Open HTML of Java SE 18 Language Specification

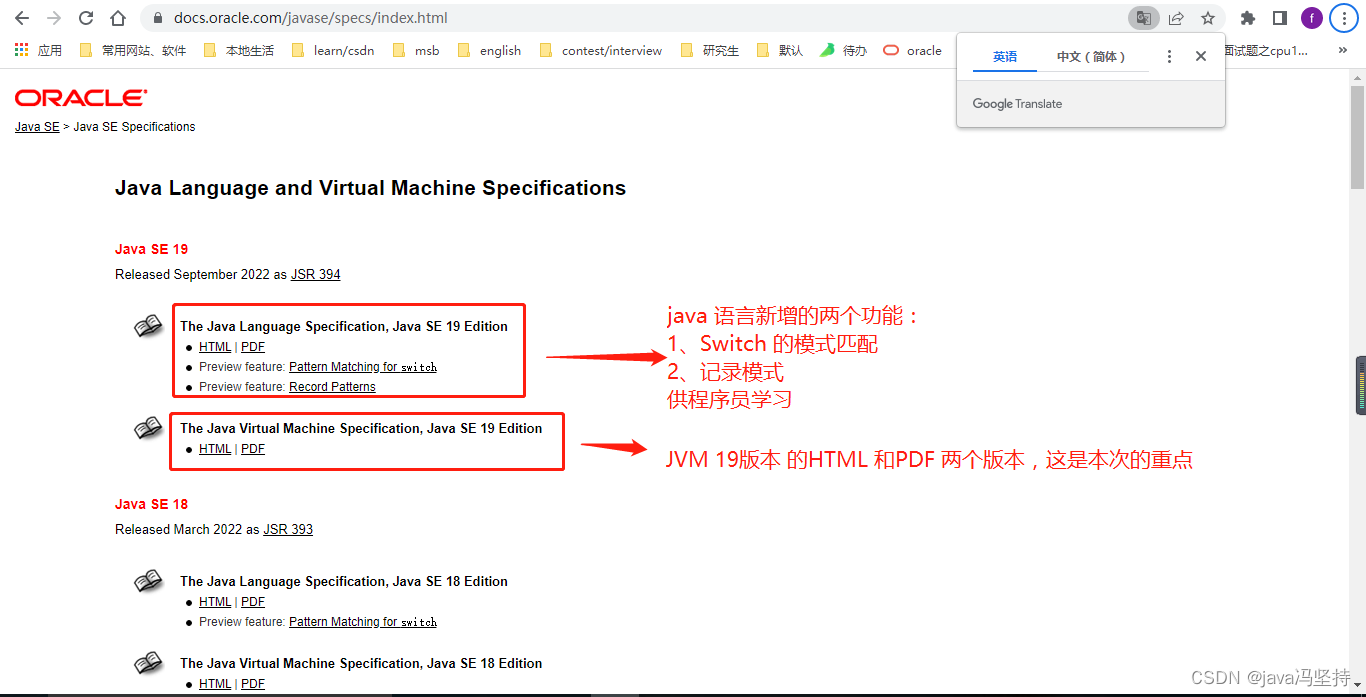(215, 602)
